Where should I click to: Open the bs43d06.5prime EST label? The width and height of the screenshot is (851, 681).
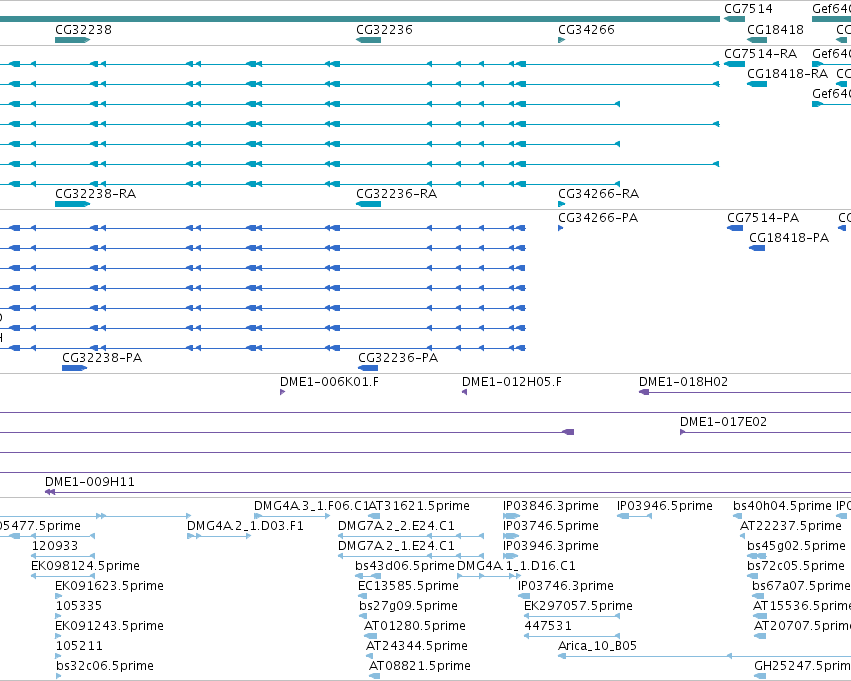(405, 566)
